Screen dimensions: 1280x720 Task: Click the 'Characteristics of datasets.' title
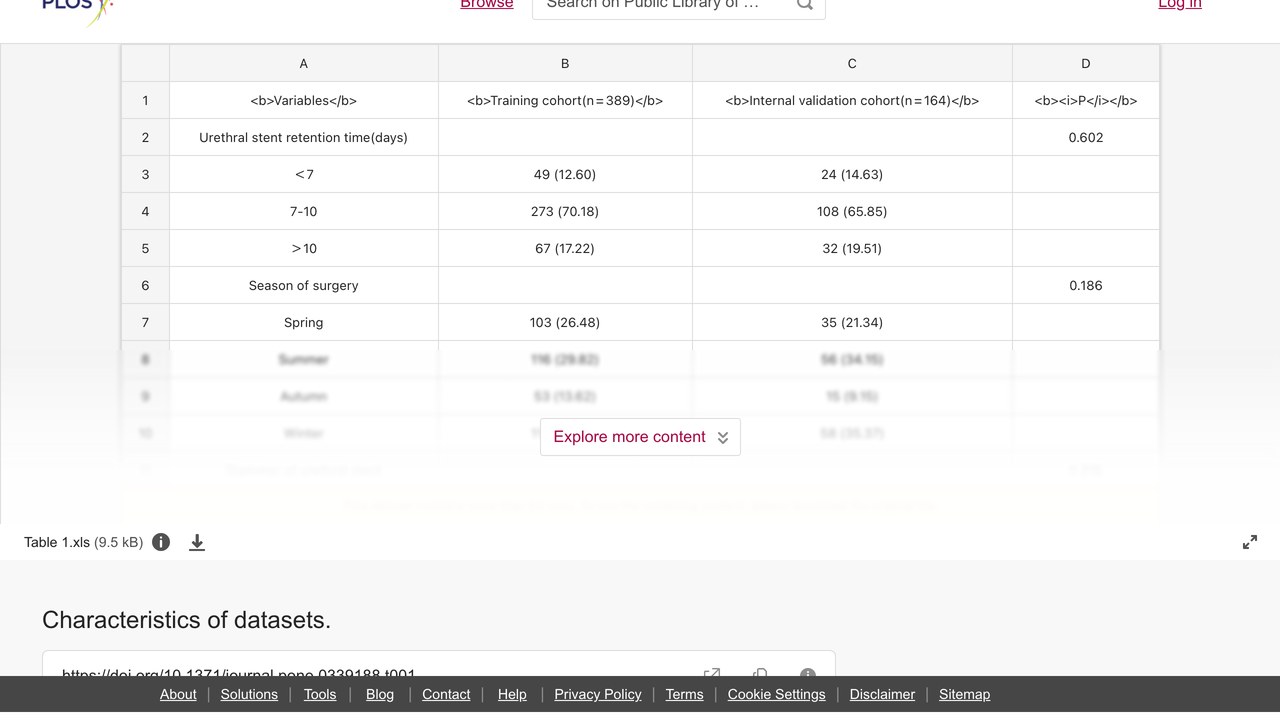[x=186, y=620]
